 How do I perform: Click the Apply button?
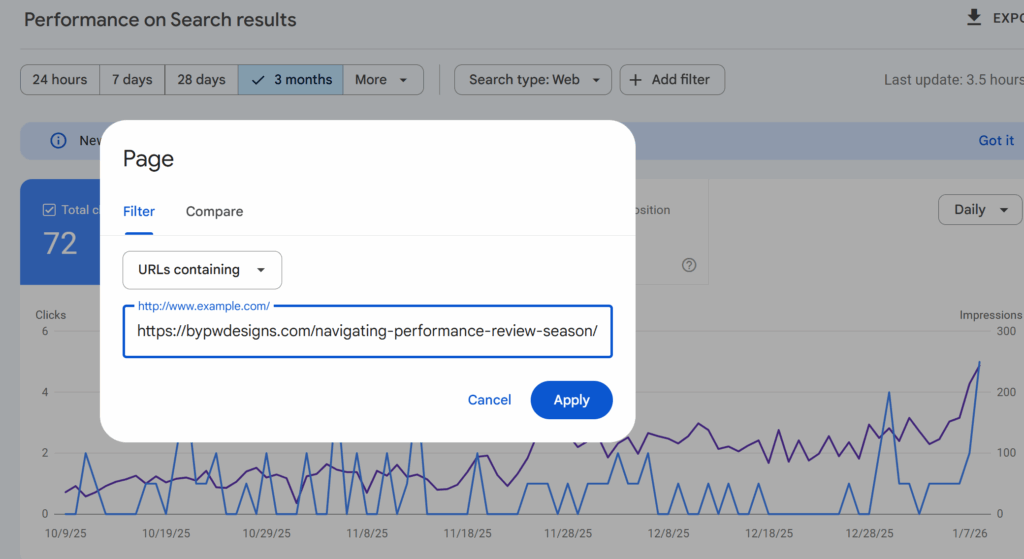coord(571,400)
